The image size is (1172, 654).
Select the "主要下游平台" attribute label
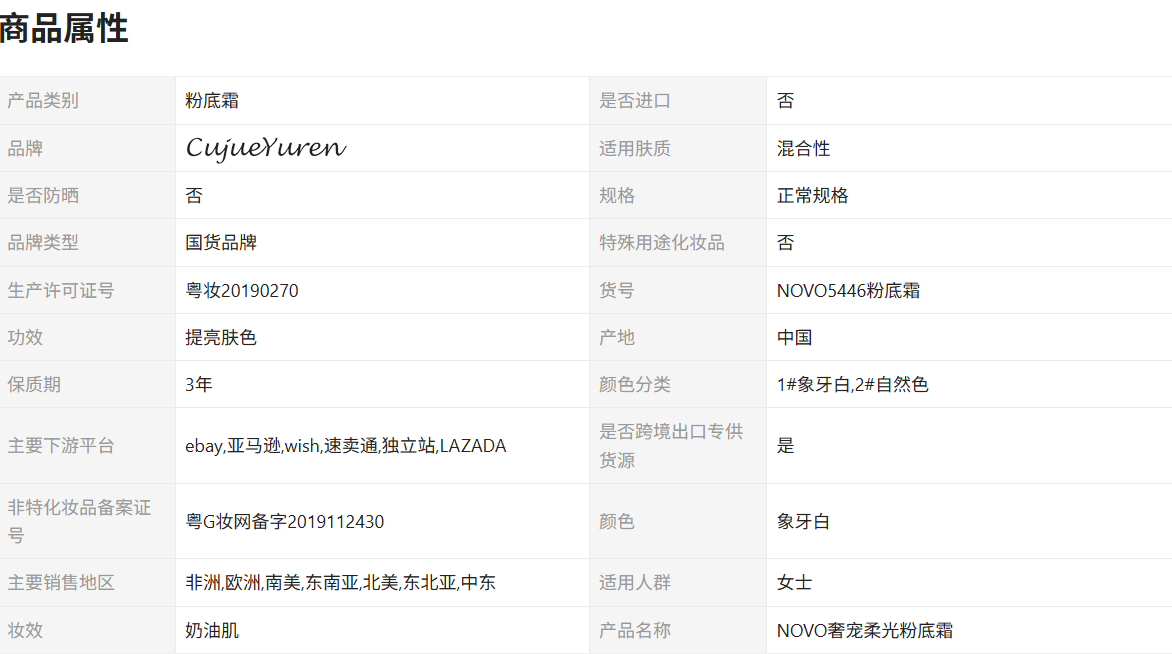(61, 446)
